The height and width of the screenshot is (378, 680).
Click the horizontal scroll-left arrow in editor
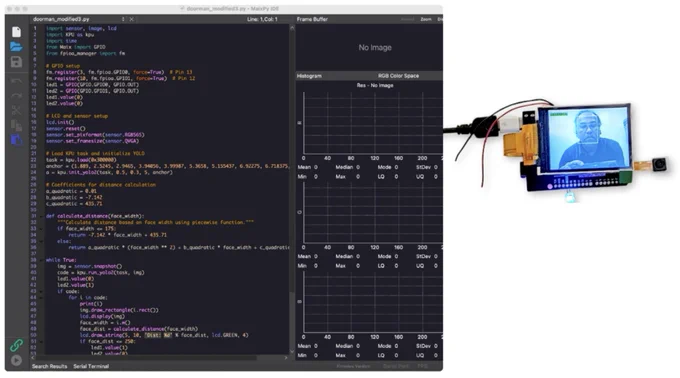[x=33, y=358]
